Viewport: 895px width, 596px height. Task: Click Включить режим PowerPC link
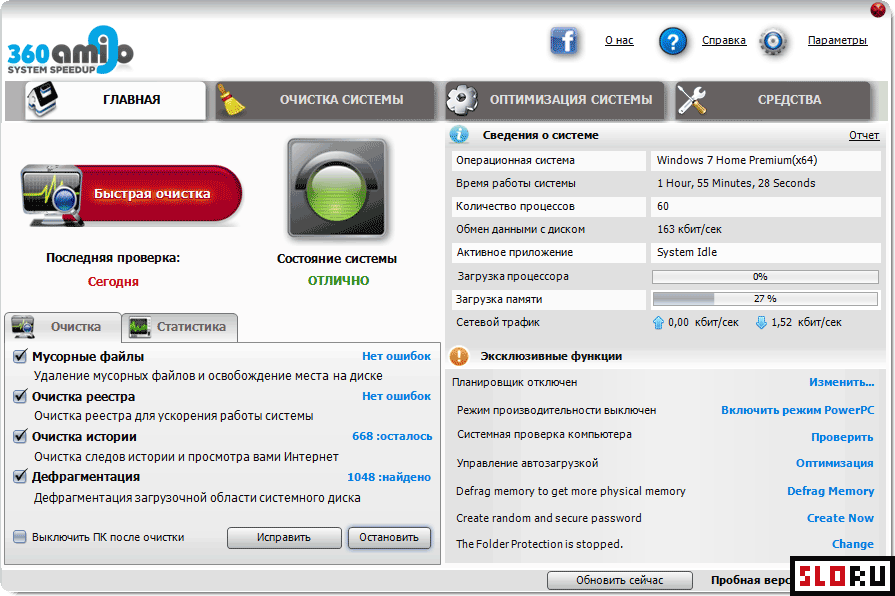pyautogui.click(x=797, y=410)
